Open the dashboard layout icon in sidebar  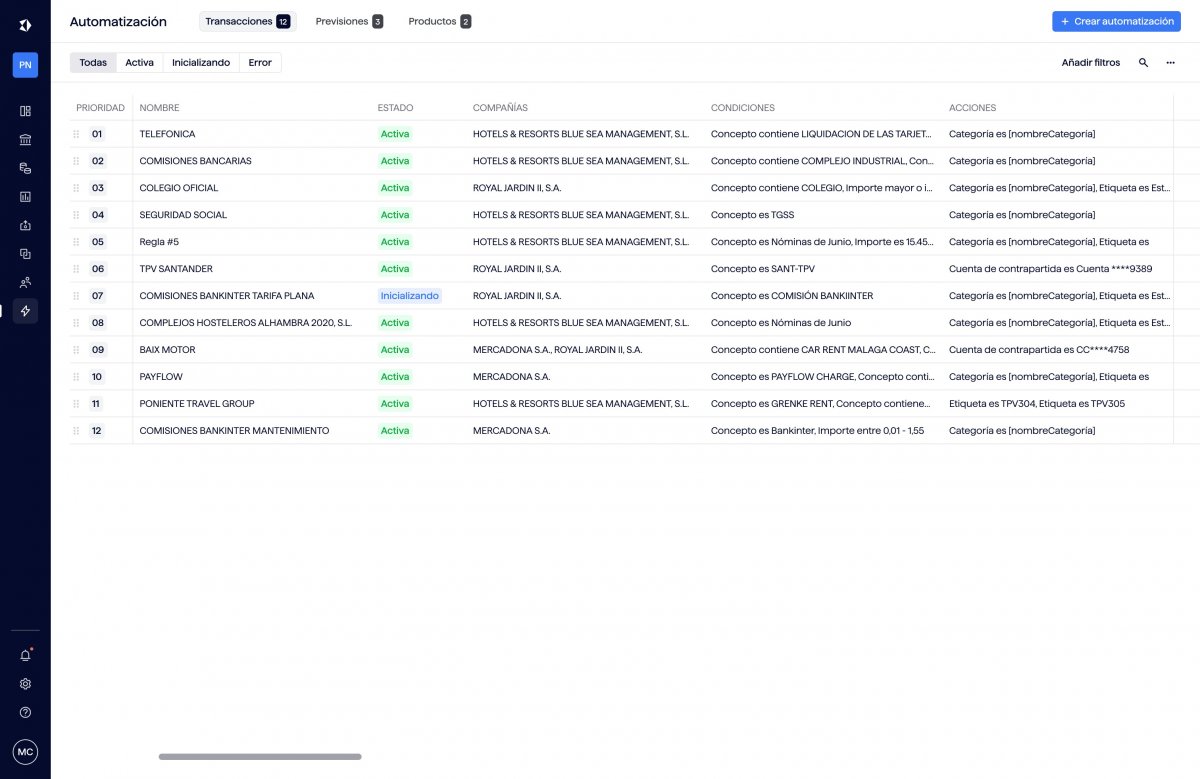[x=25, y=111]
